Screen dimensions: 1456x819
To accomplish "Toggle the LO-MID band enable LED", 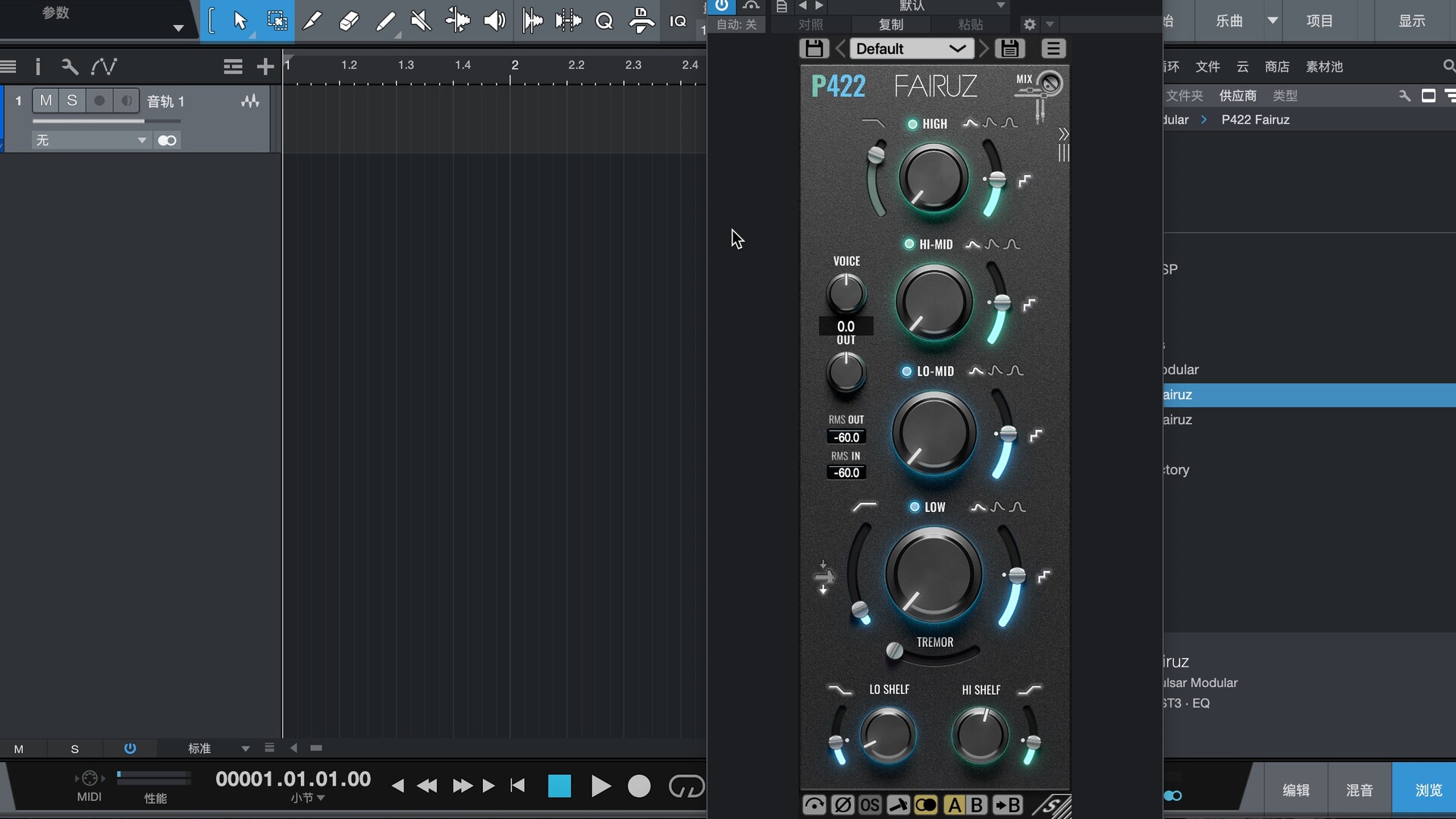I will 906,372.
